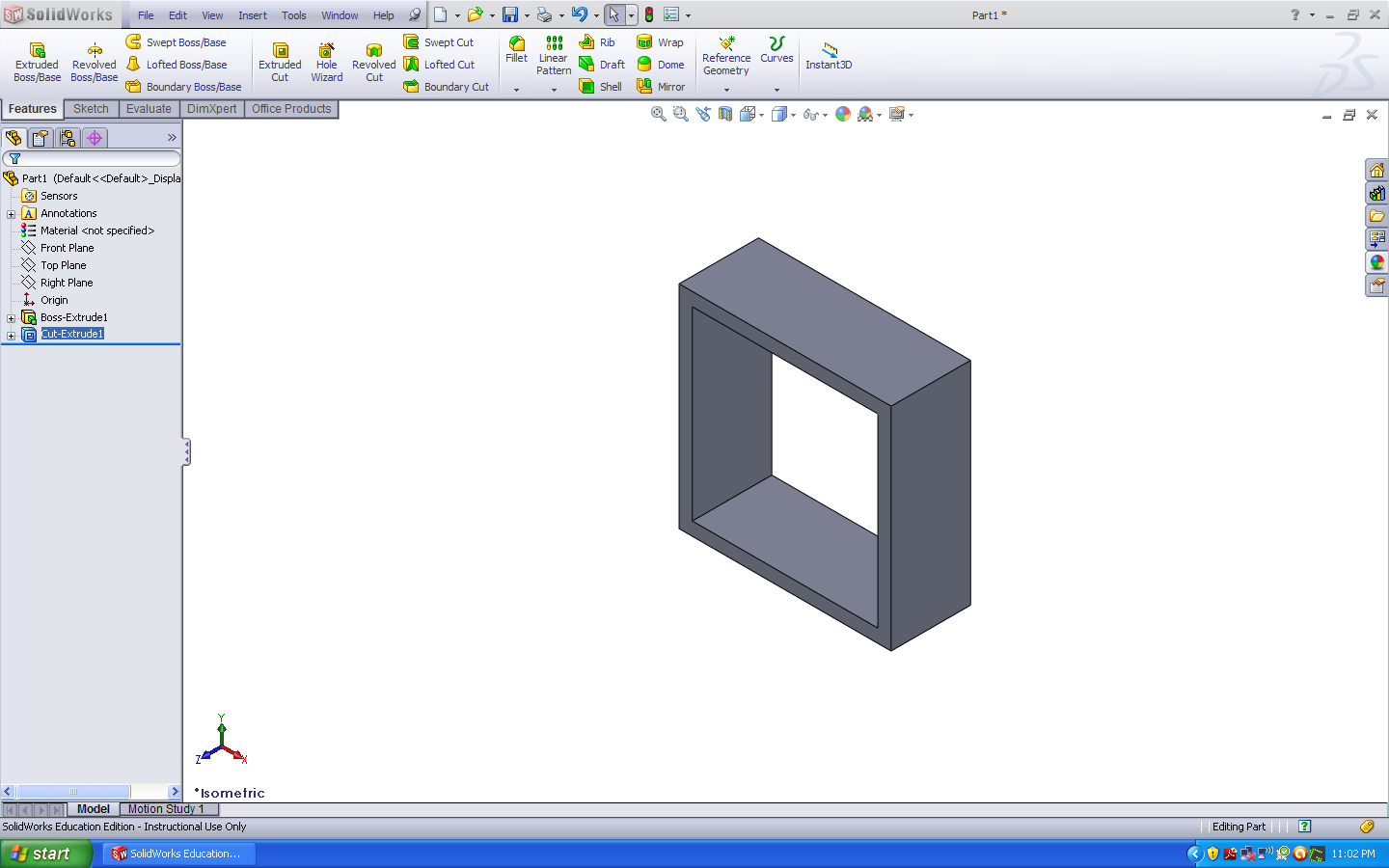Click the feature tree filter field
This screenshot has height=868, width=1389.
point(92,158)
